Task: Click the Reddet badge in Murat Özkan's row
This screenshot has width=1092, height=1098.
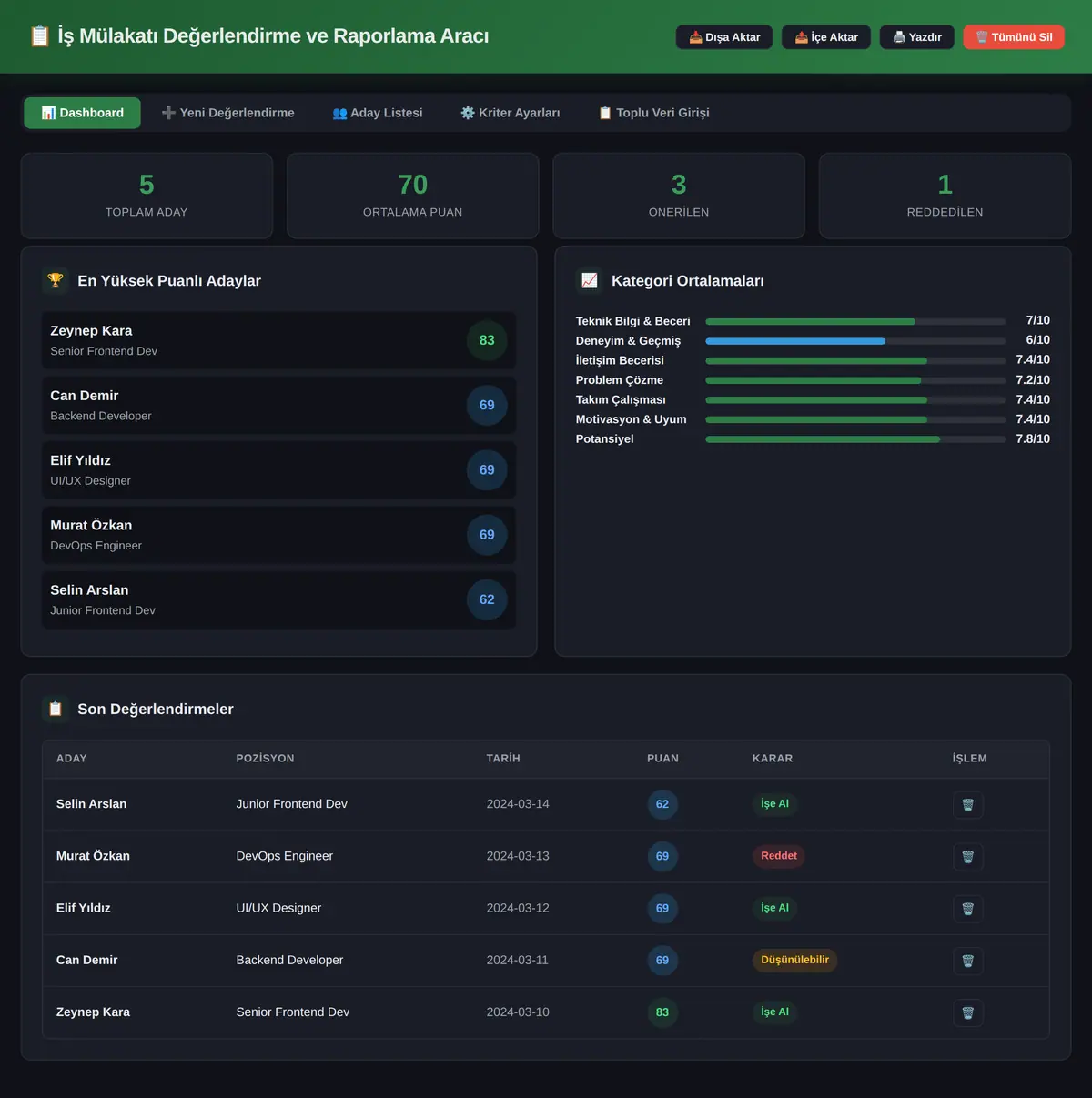Action: click(x=779, y=856)
